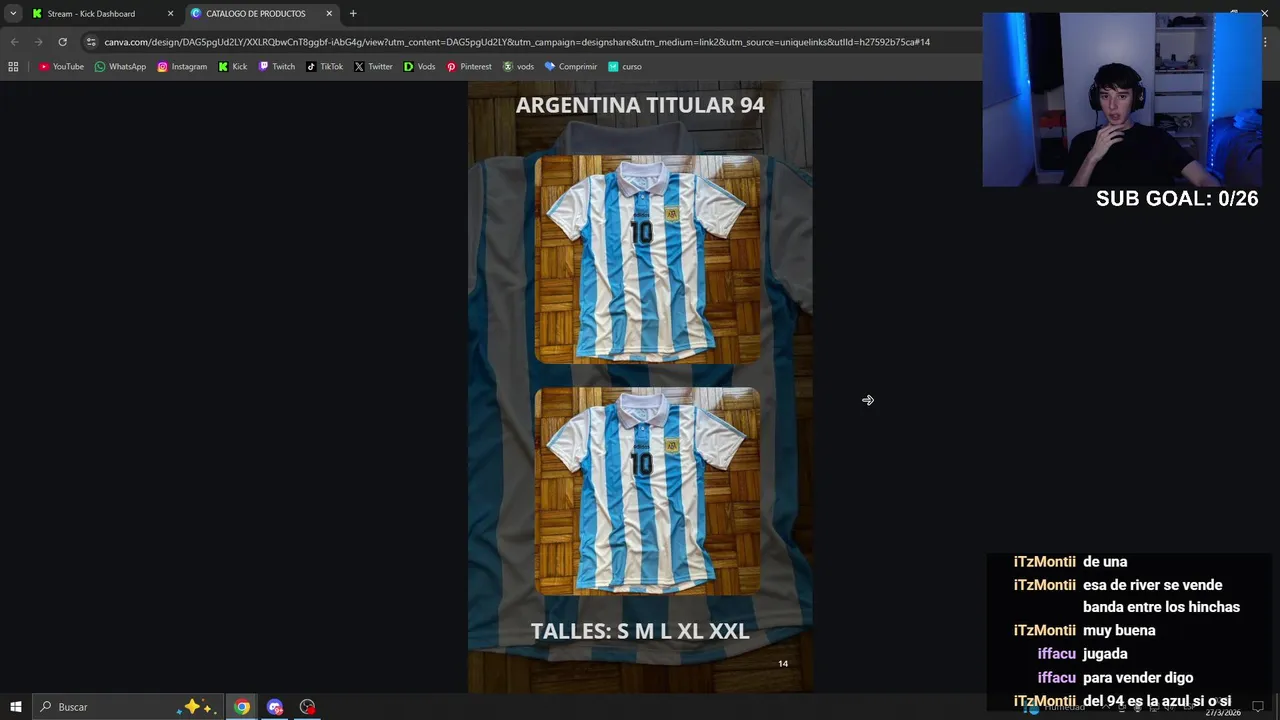Open a new browser tab

pyautogui.click(x=353, y=14)
